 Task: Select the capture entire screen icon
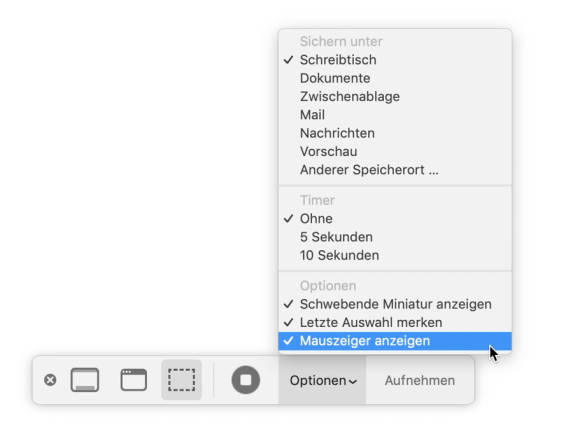coord(85,380)
